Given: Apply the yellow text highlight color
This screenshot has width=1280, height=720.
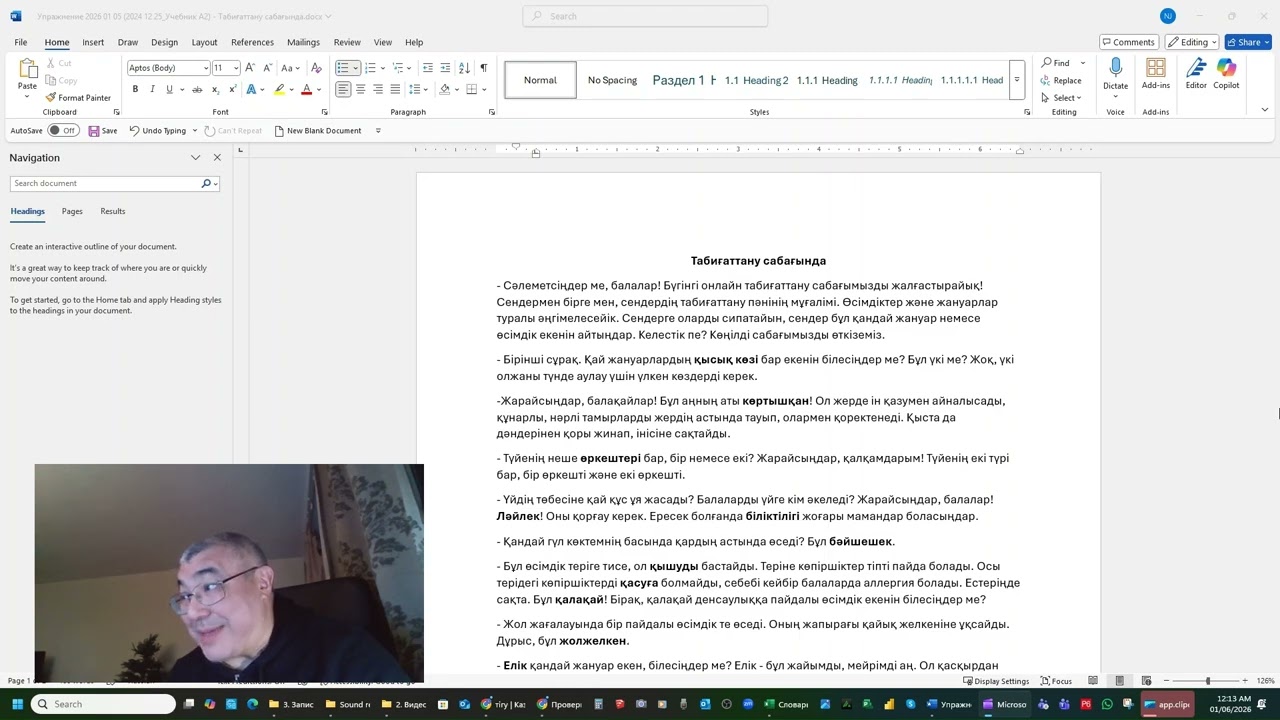Looking at the screenshot, I should click(279, 89).
